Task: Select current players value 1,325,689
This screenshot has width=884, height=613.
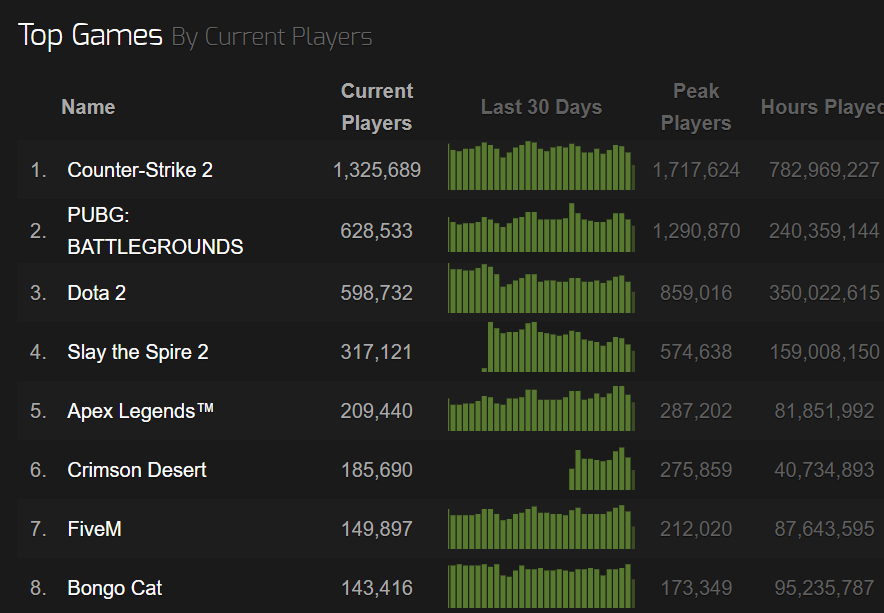Action: click(377, 170)
